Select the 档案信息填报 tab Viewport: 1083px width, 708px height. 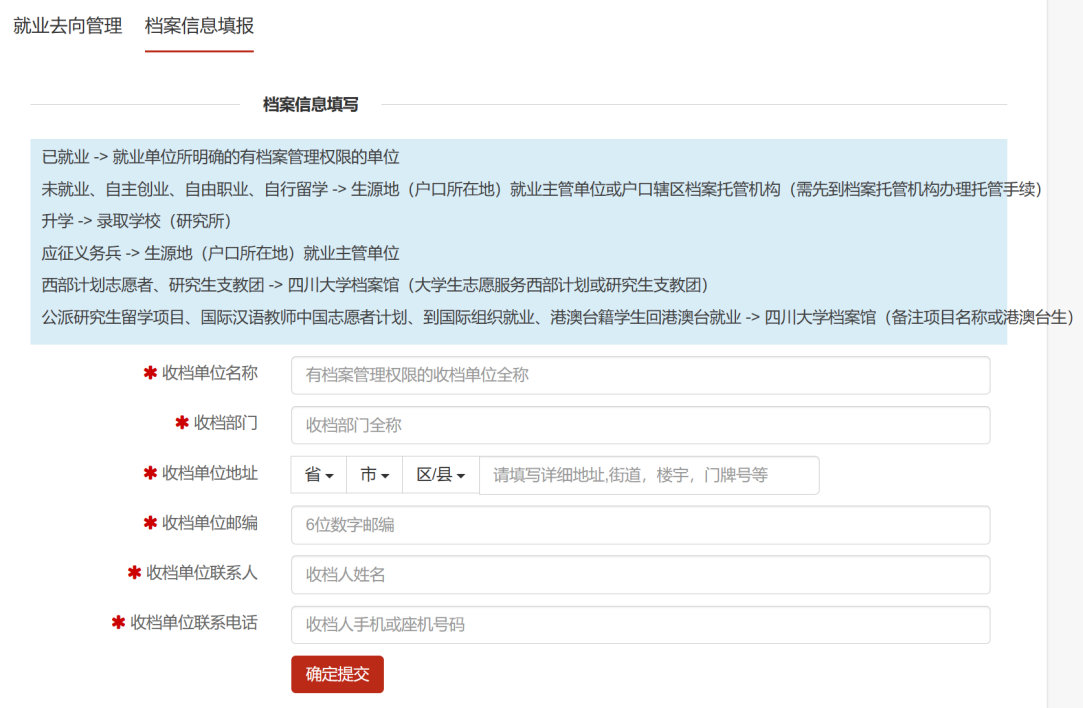[x=199, y=26]
